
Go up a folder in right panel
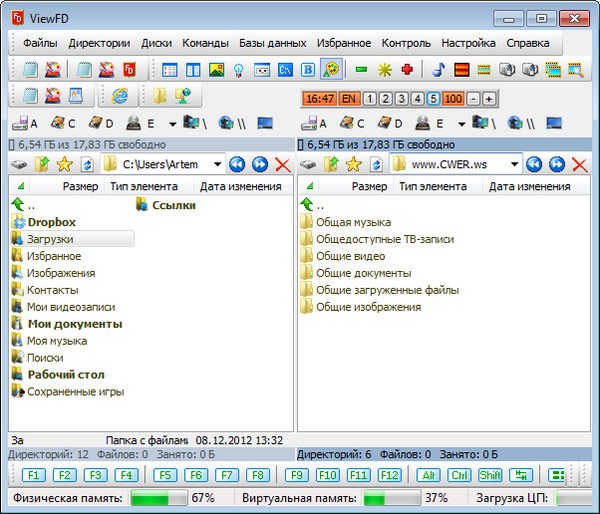(332, 164)
